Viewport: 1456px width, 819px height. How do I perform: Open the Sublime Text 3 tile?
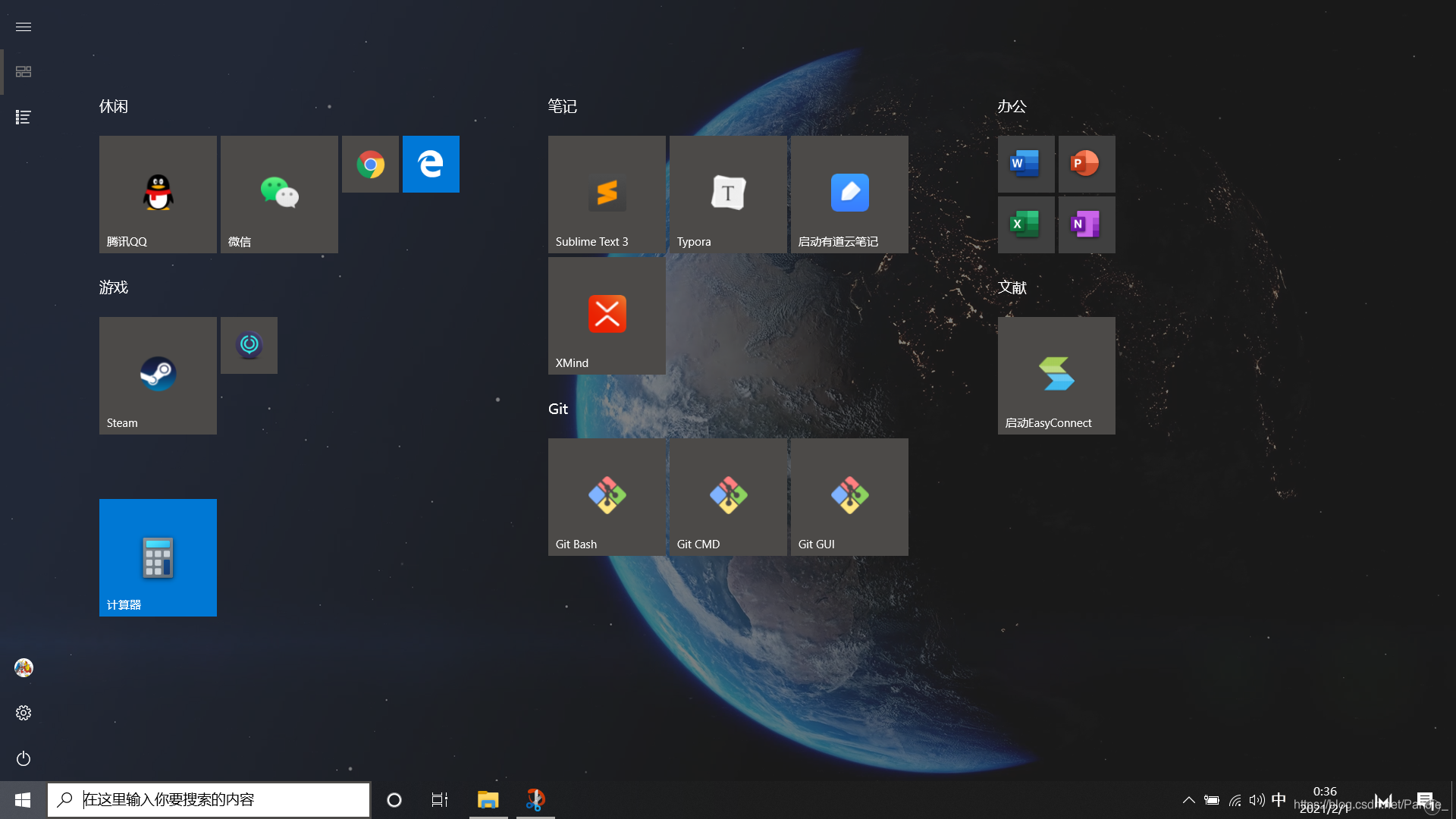tap(607, 194)
